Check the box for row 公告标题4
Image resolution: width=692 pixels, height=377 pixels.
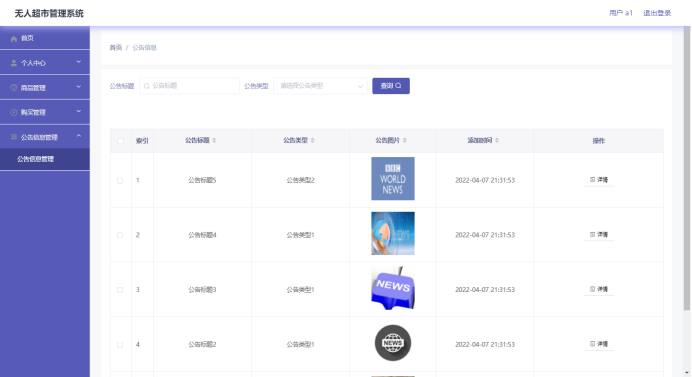pyautogui.click(x=120, y=235)
